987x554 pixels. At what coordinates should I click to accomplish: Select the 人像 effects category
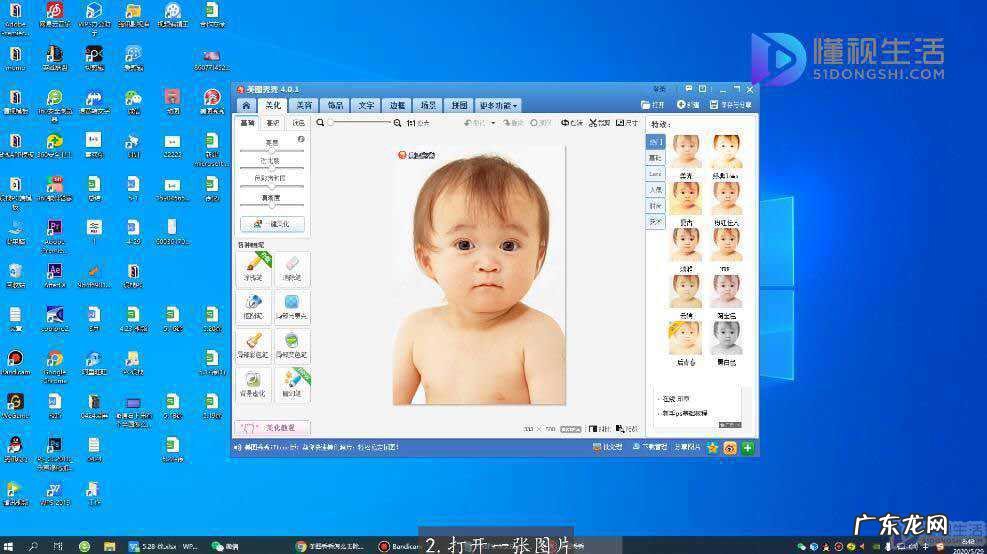tap(655, 189)
